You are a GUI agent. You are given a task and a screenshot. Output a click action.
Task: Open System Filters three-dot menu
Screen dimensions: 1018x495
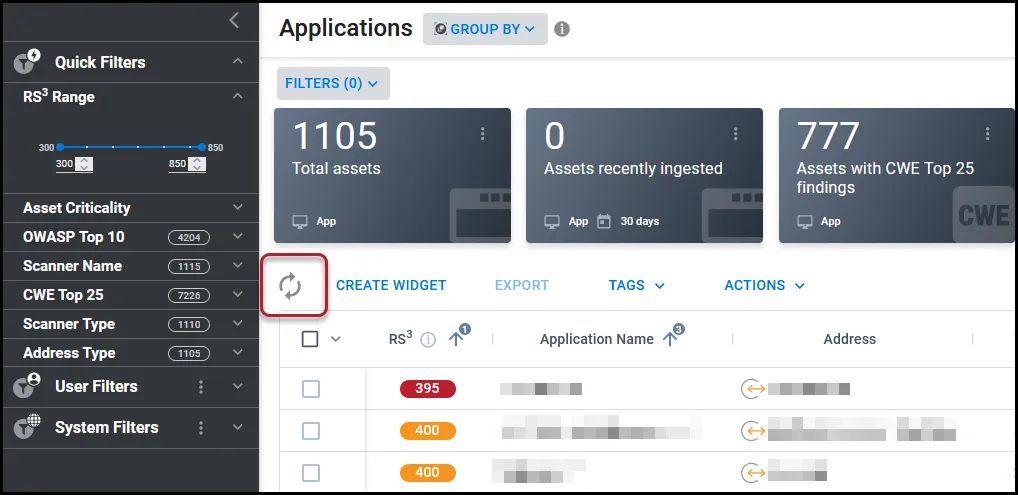[x=201, y=427]
